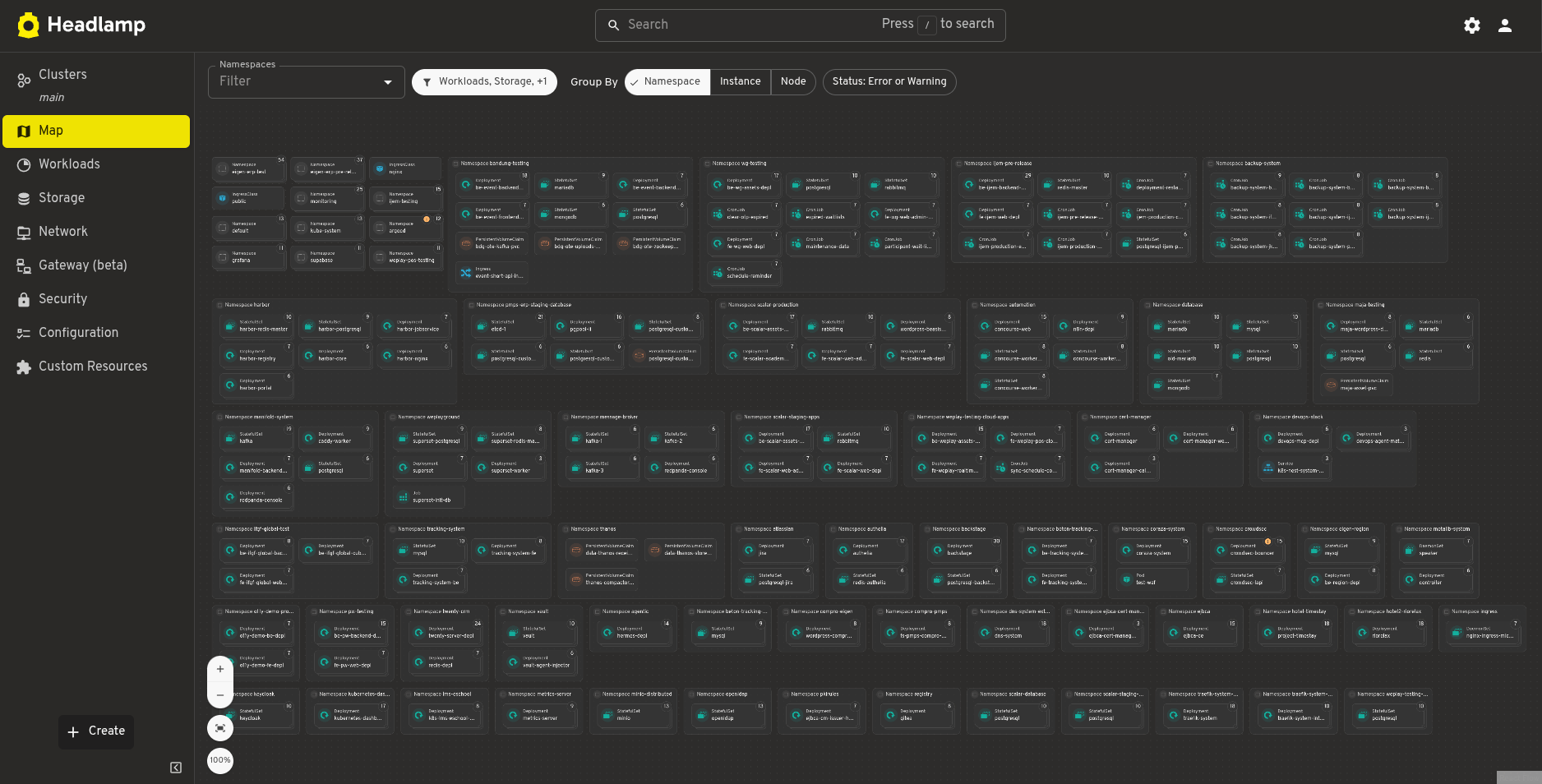Toggle the Status: Error or Warning filter
Screen dimensions: 1542x784
point(889,82)
